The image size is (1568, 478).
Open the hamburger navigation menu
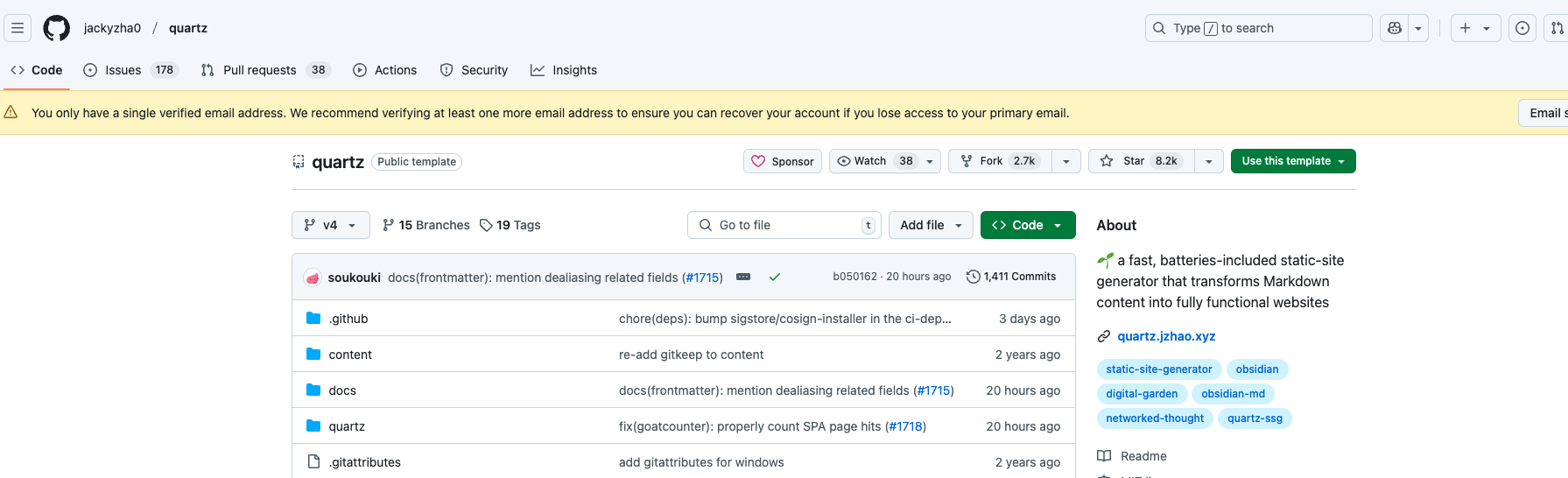click(18, 28)
